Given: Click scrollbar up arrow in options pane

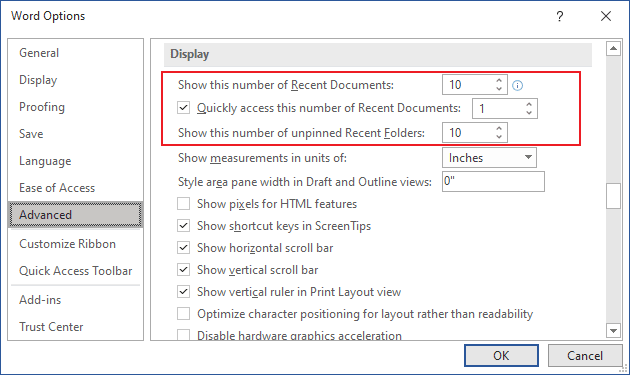Looking at the screenshot, I should tap(613, 49).
